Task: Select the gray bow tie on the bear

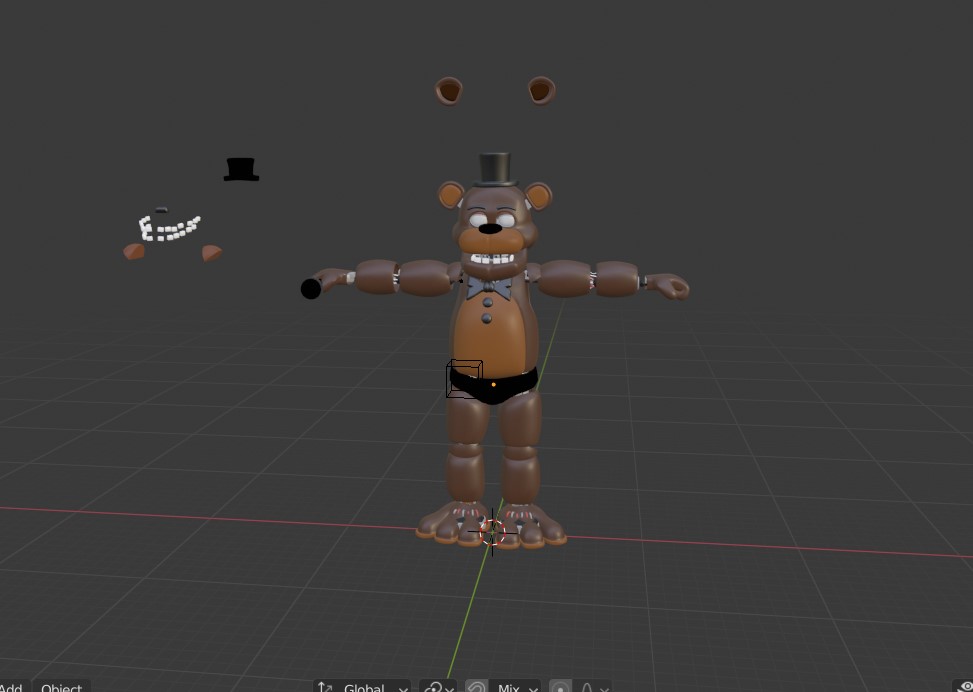Action: pos(488,287)
